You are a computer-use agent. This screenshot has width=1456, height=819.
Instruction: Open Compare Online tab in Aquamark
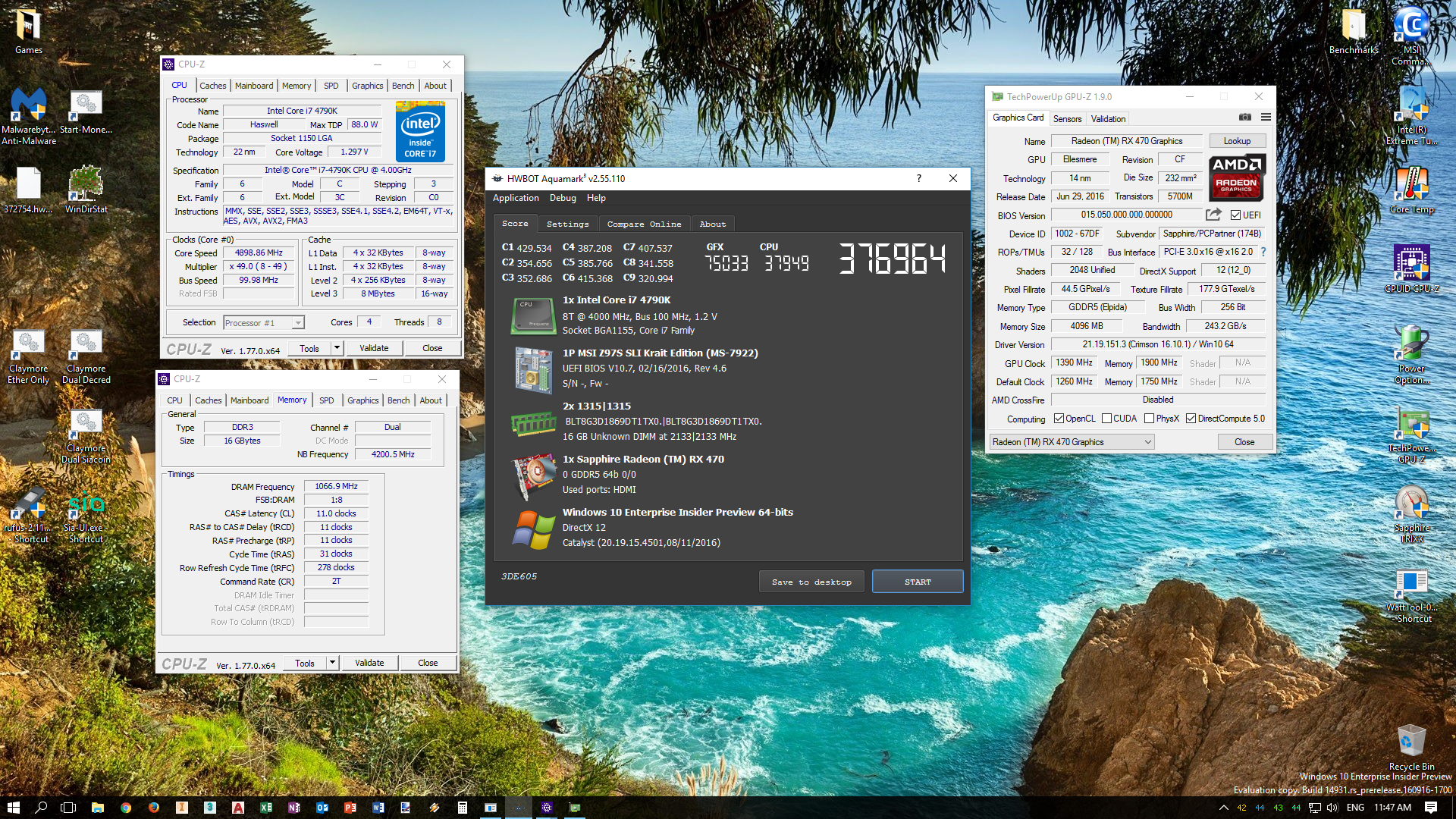[644, 224]
